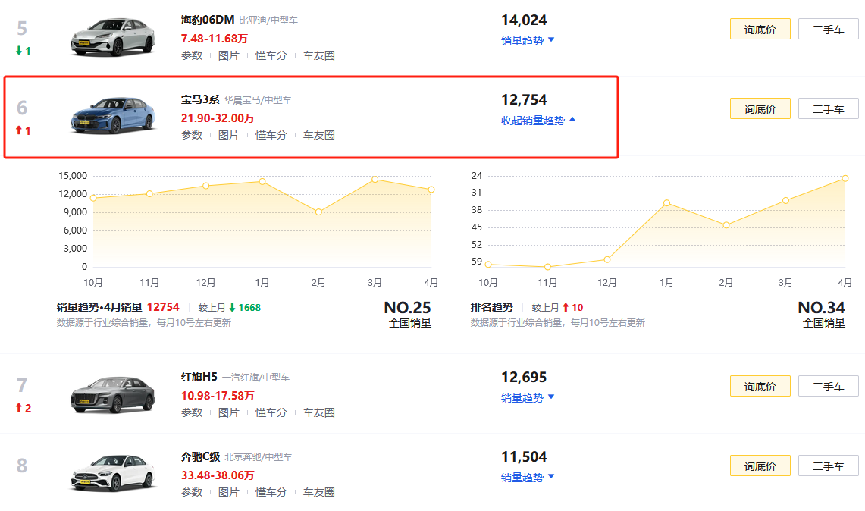Image resolution: width=865 pixels, height=511 pixels.
Task: Open 懂车分 link under 海豹06DM
Action: [x=271, y=55]
